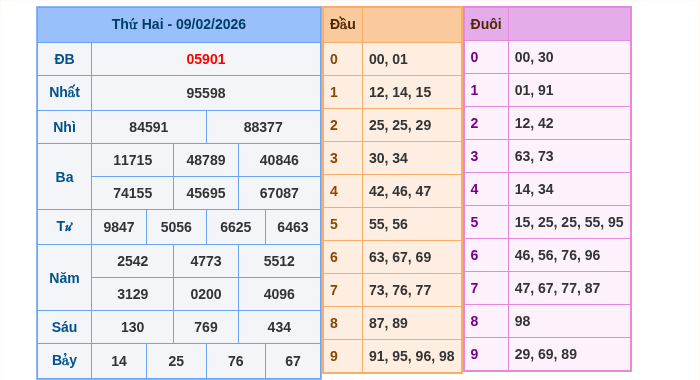Click the first prize number 95598
The height and width of the screenshot is (380, 700).
206,93
